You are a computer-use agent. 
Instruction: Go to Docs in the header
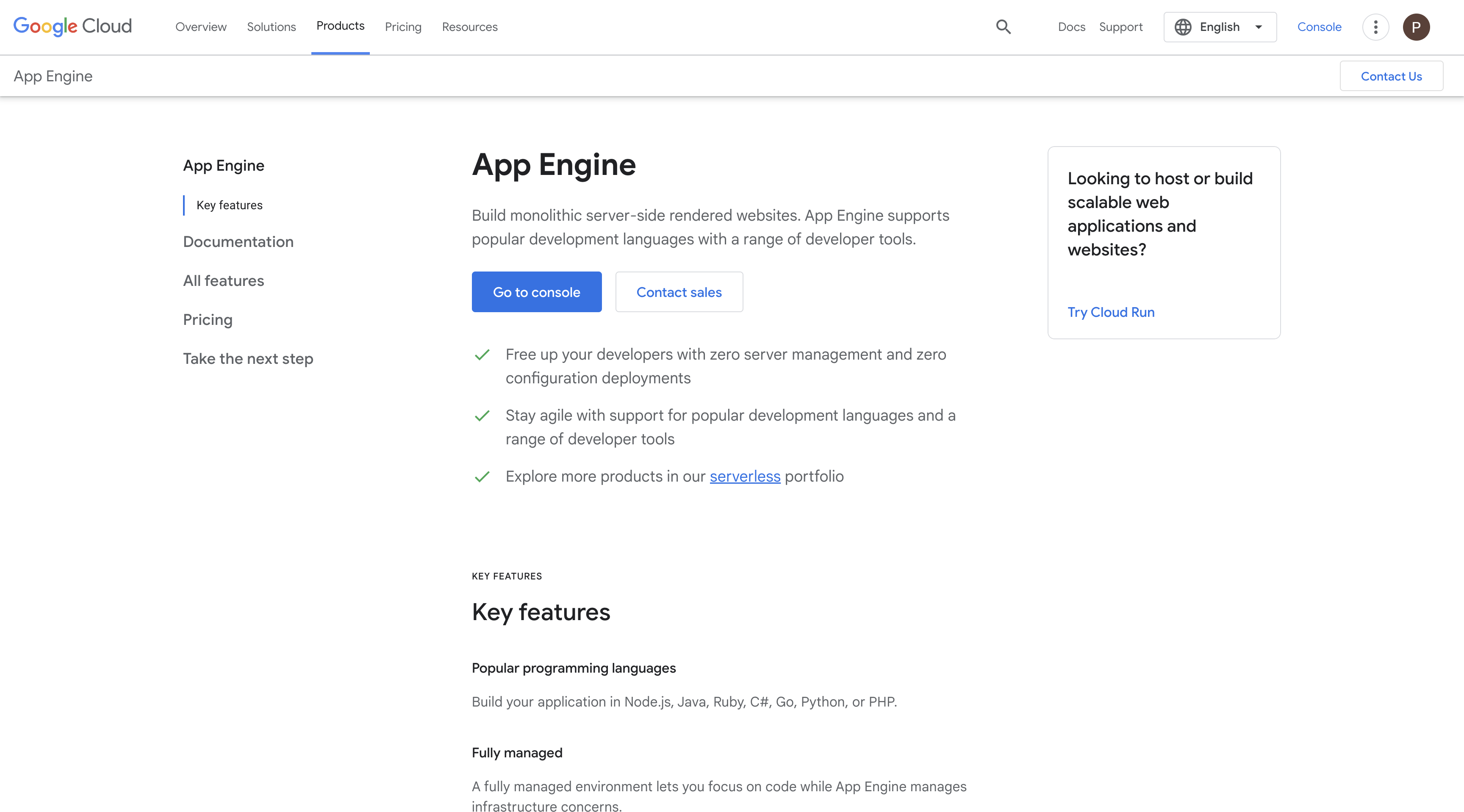1071,27
